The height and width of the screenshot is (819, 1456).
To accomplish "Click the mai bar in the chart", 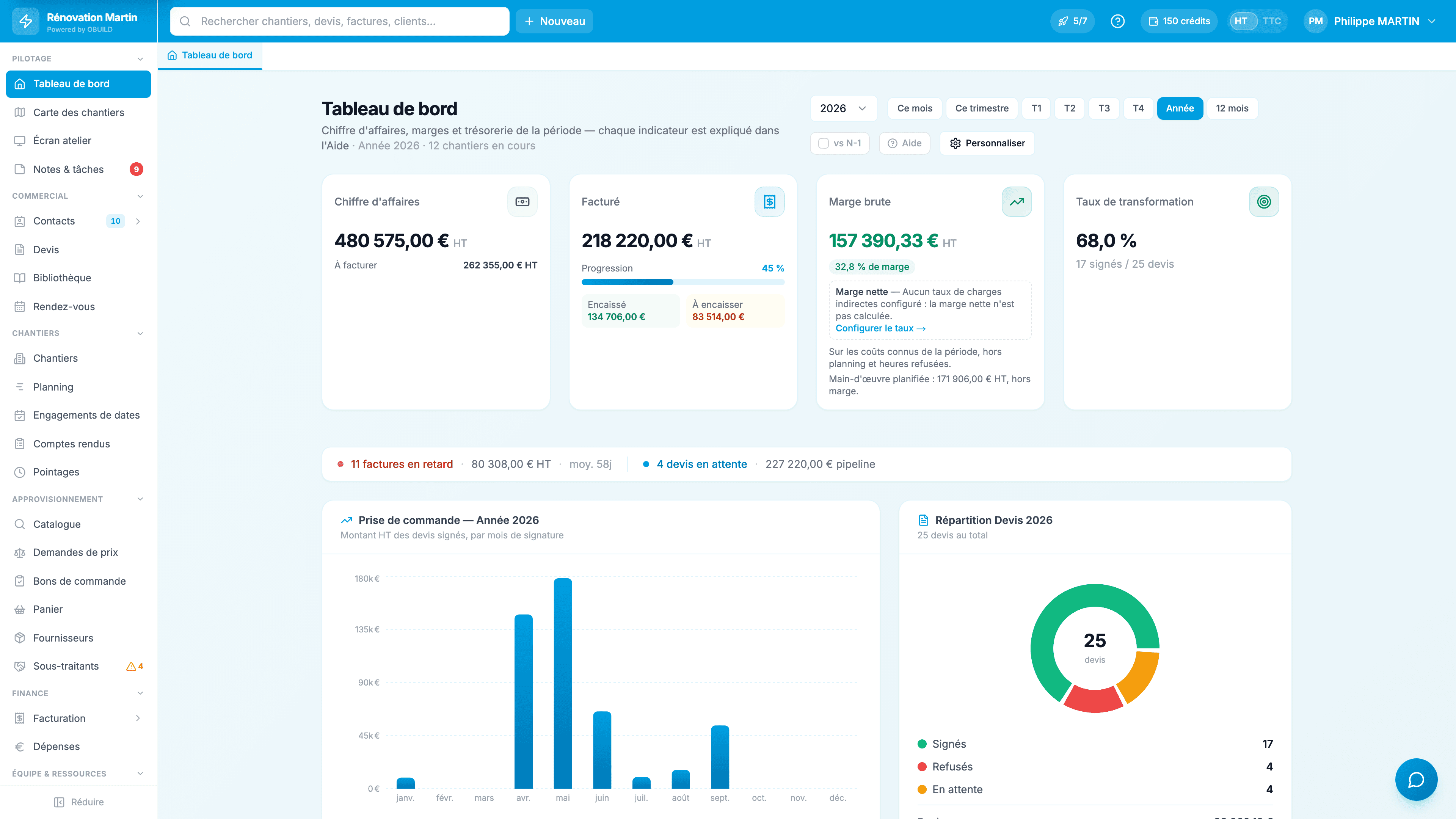I will tap(562, 683).
